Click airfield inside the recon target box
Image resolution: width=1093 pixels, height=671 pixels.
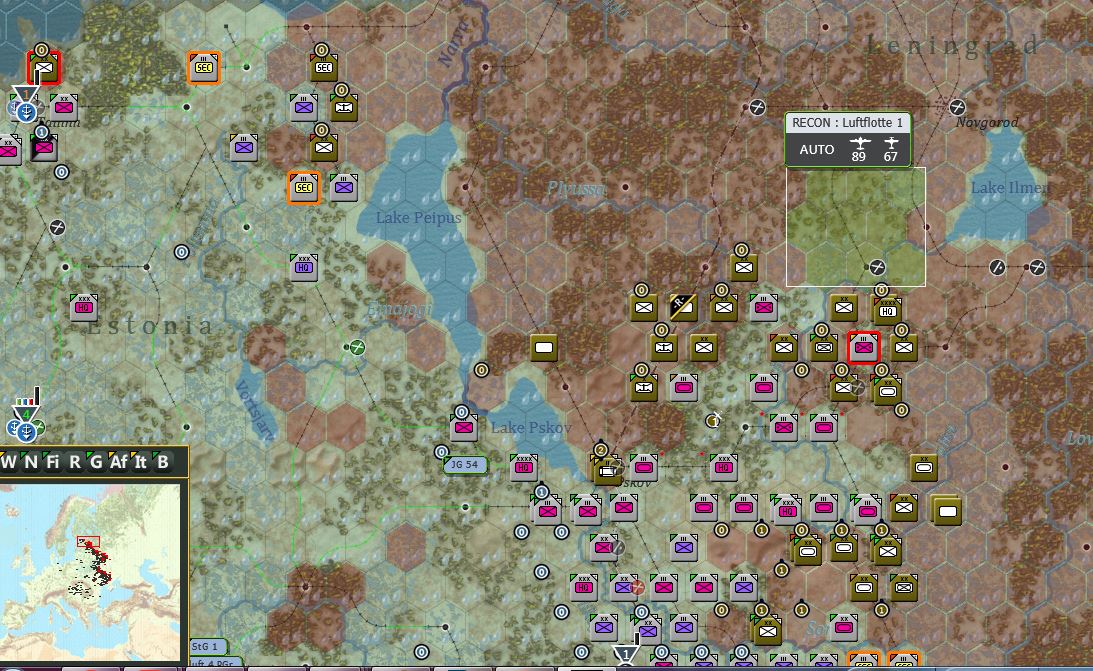click(877, 267)
